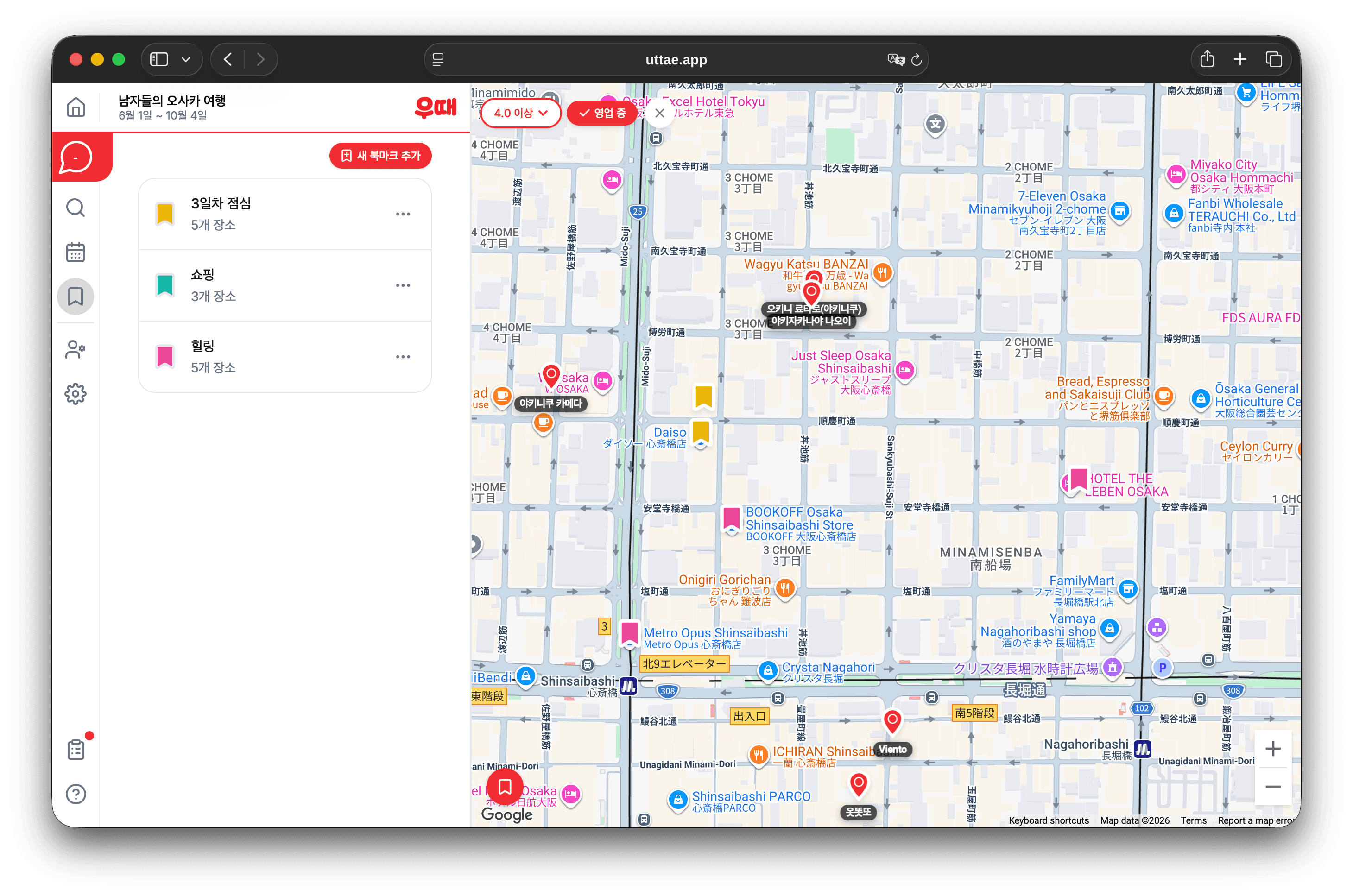Click pink bookmark marker at HOTEL THE LEBEN
The width and height of the screenshot is (1353, 896).
click(1078, 480)
